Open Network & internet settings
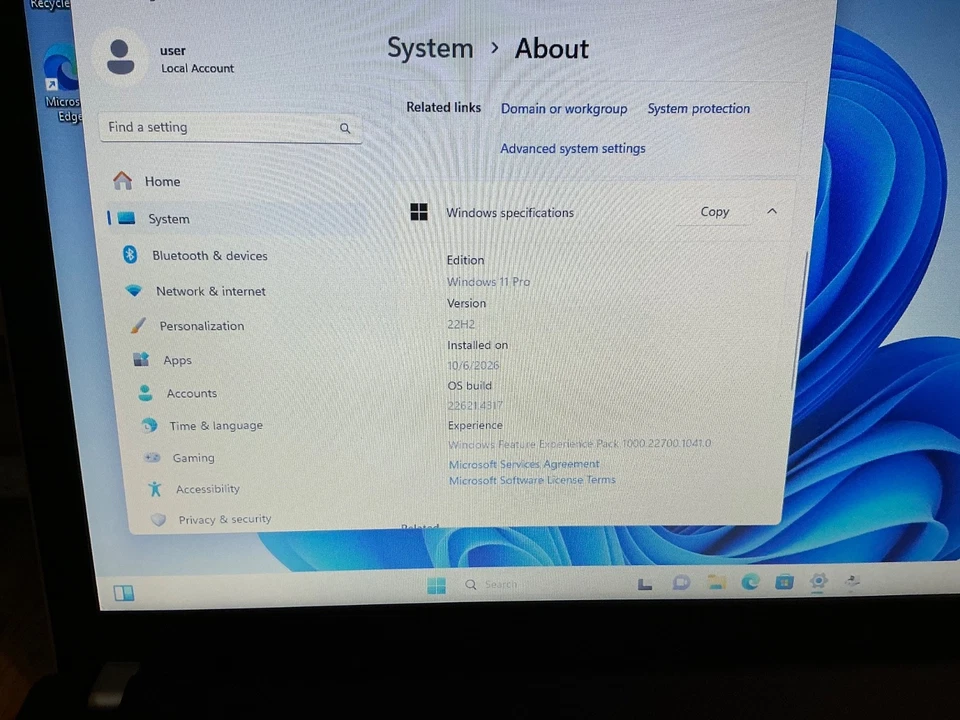This screenshot has height=720, width=960. point(211,291)
